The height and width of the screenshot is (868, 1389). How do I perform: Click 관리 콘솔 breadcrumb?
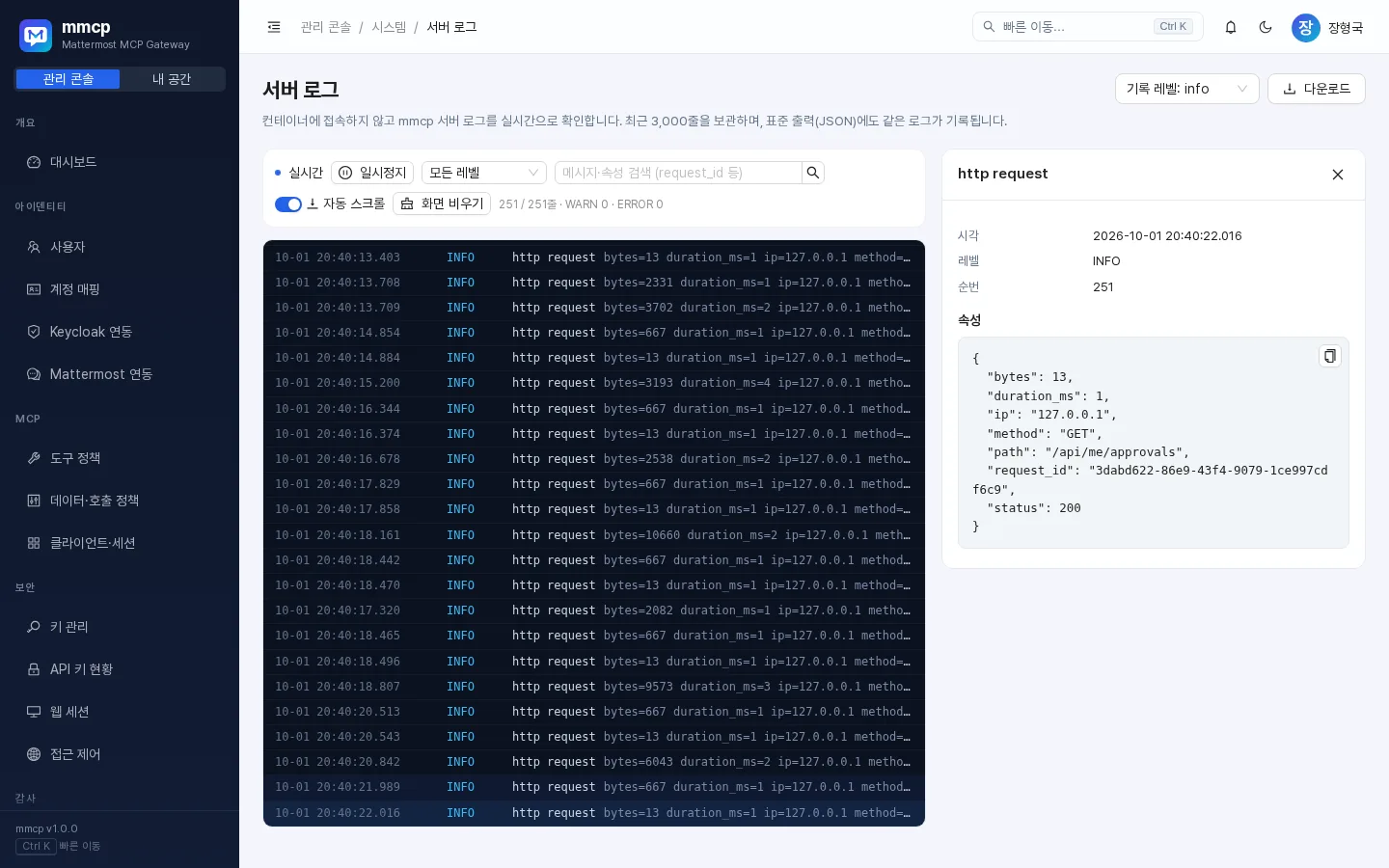(x=326, y=27)
